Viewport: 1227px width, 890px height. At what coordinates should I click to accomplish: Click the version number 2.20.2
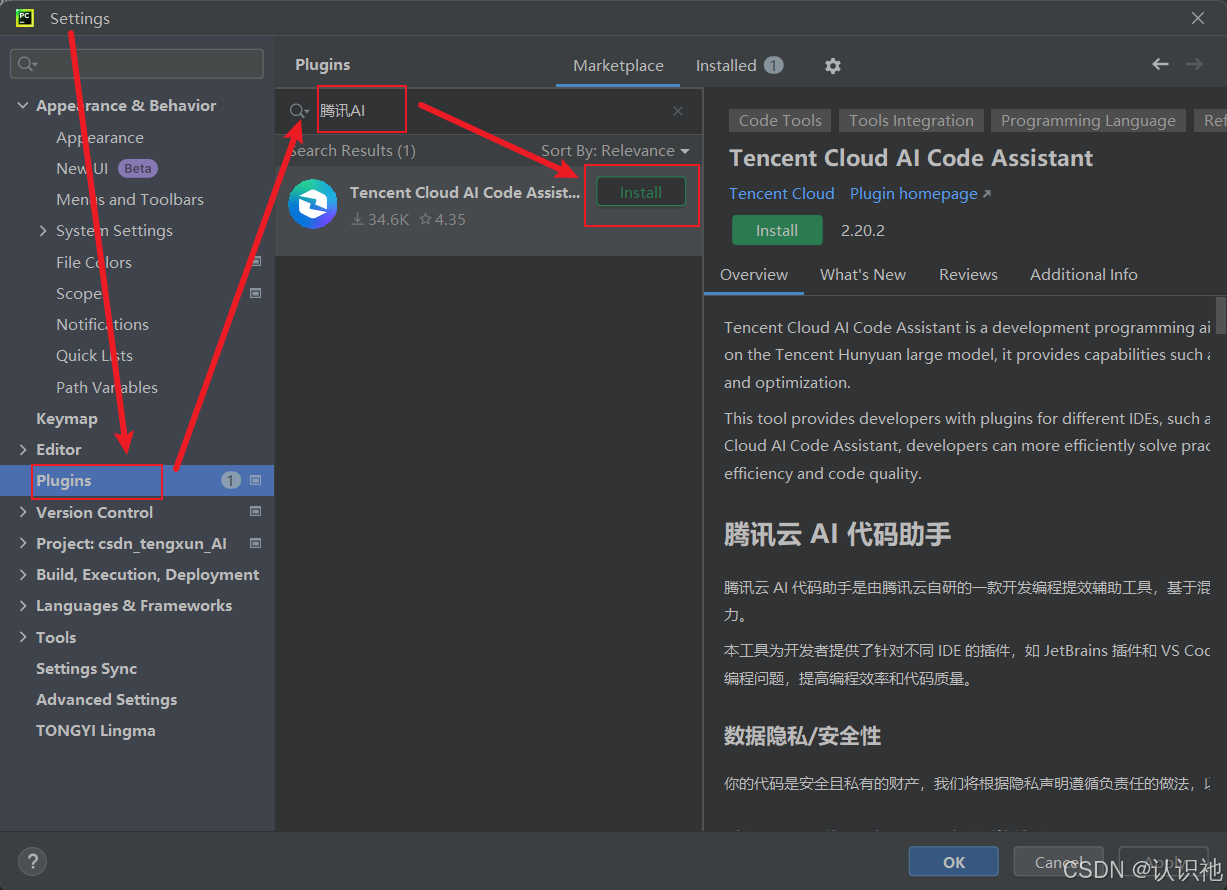pyautogui.click(x=863, y=230)
